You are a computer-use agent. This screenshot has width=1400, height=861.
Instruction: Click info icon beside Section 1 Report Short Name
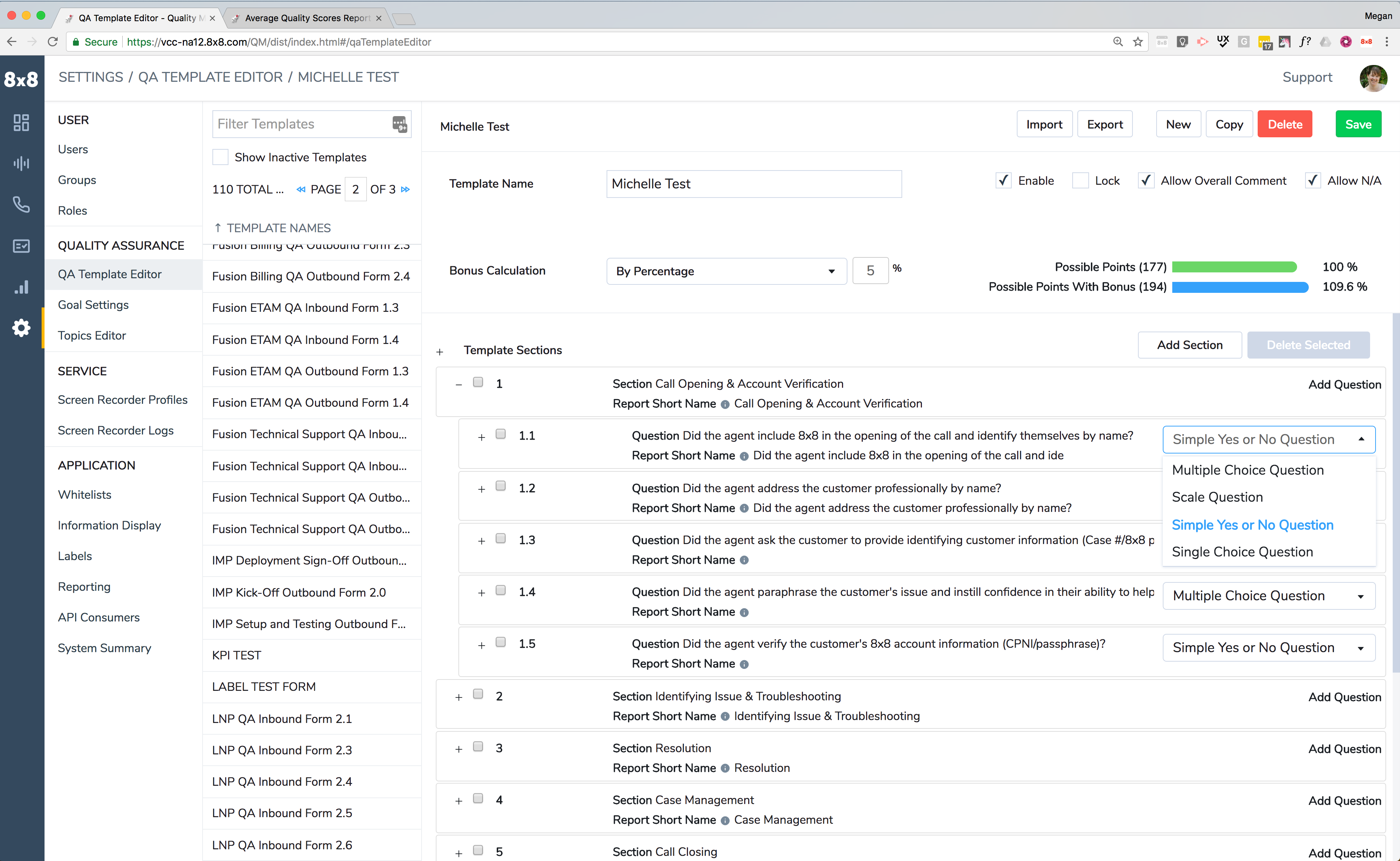click(724, 404)
